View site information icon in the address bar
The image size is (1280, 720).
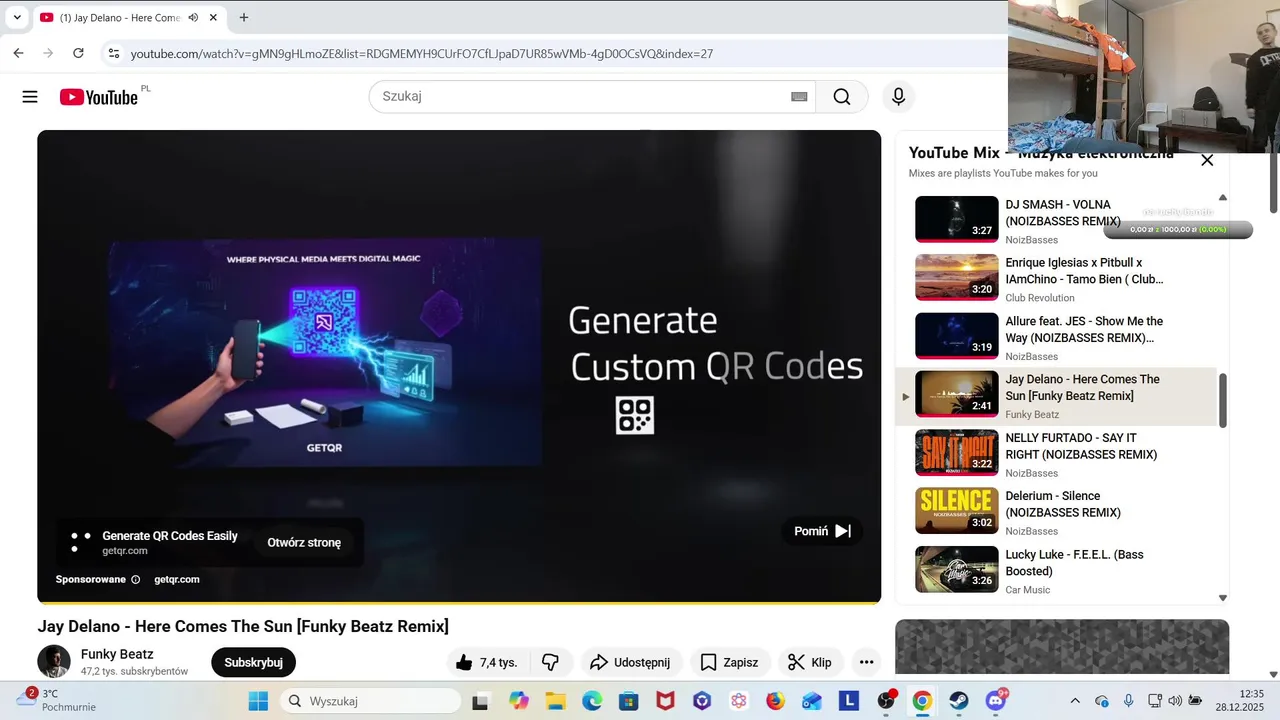[113, 53]
